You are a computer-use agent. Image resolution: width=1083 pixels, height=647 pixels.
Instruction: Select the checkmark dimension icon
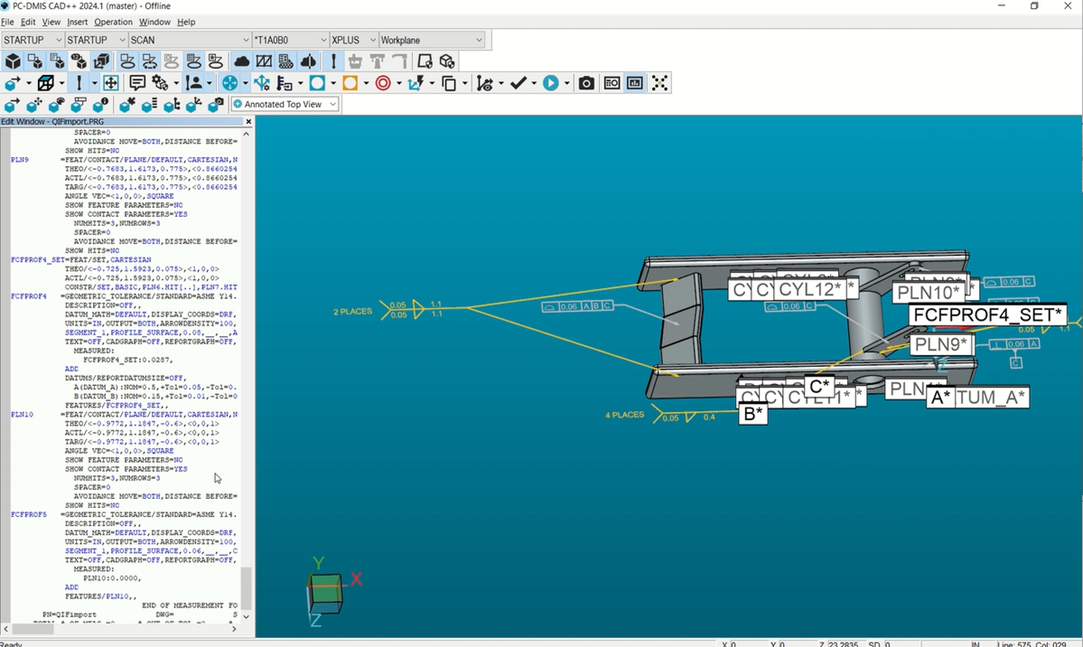(x=519, y=82)
